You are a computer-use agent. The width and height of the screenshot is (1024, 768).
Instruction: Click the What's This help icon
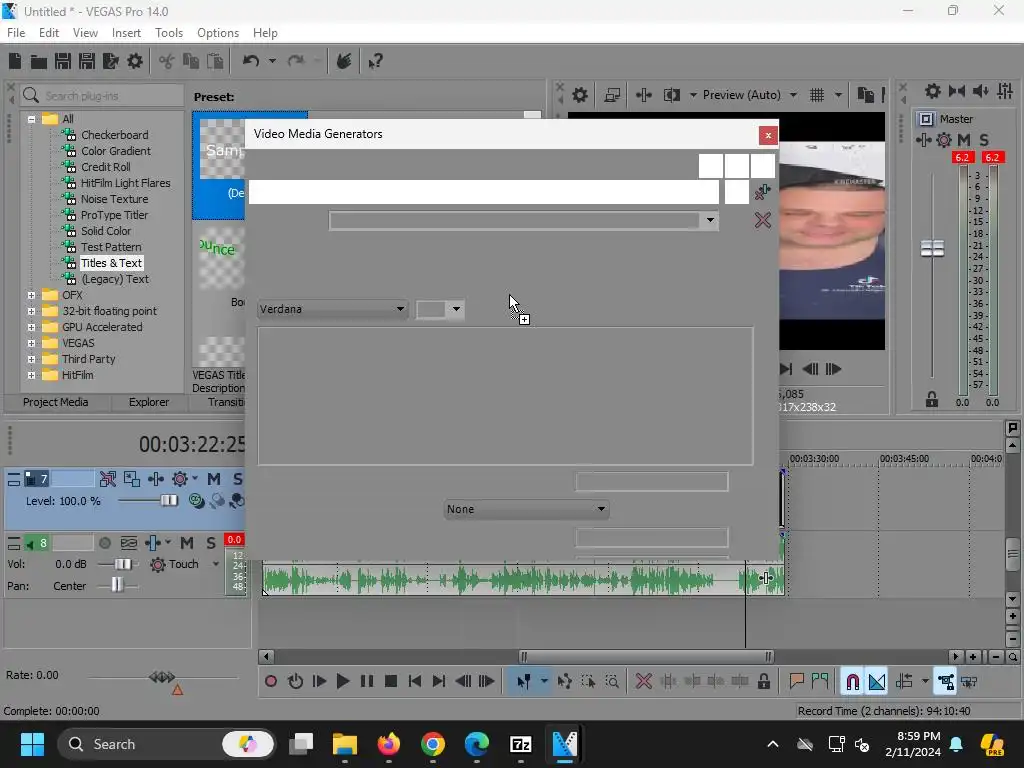[x=376, y=61]
